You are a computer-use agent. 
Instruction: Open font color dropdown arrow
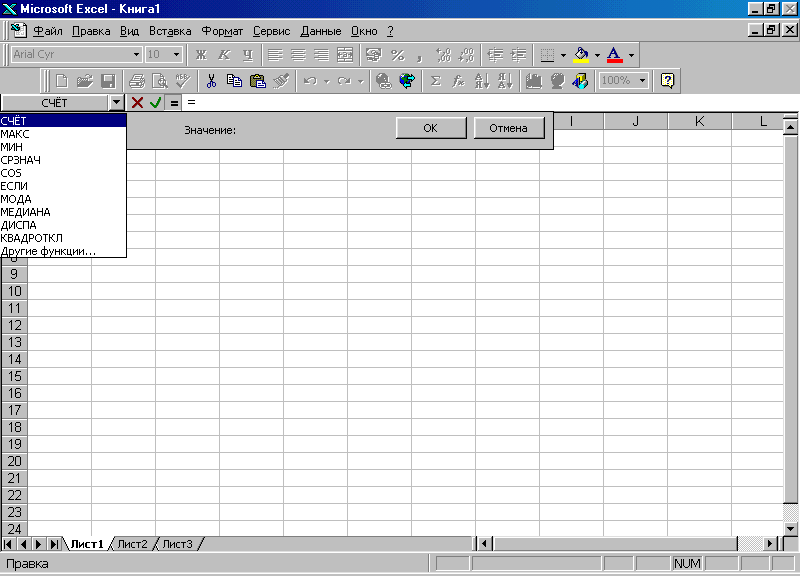[x=631, y=55]
